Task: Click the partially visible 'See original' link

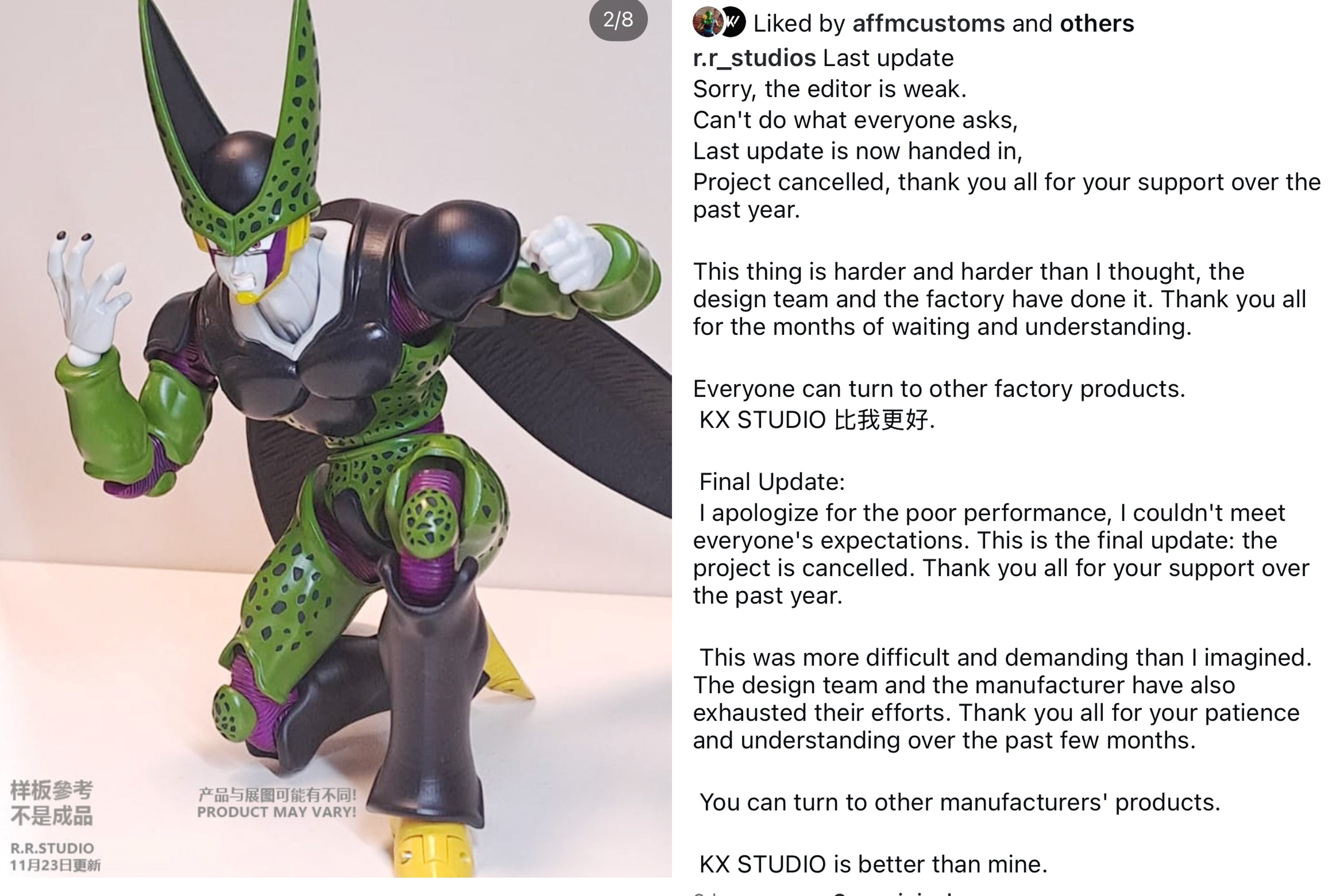Action: tap(891, 893)
